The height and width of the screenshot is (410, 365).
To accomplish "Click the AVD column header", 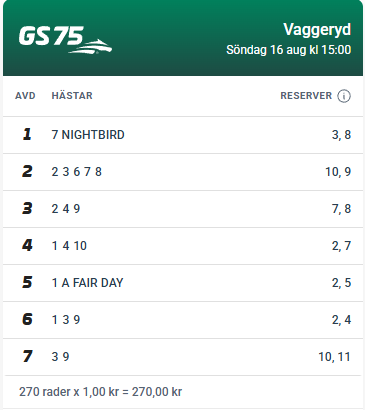I will 25,96.
